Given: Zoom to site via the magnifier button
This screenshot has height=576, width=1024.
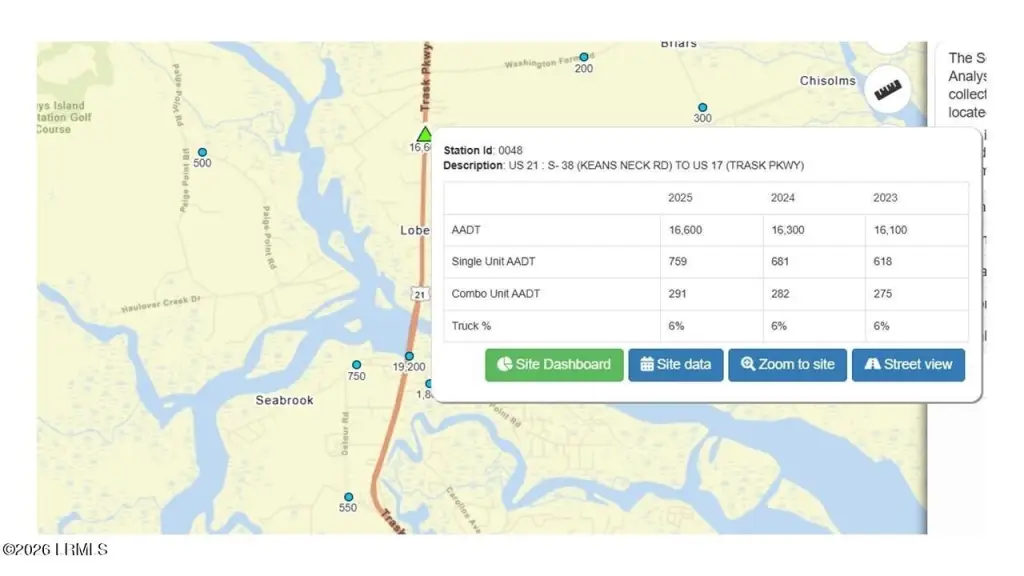Looking at the screenshot, I should tap(787, 364).
